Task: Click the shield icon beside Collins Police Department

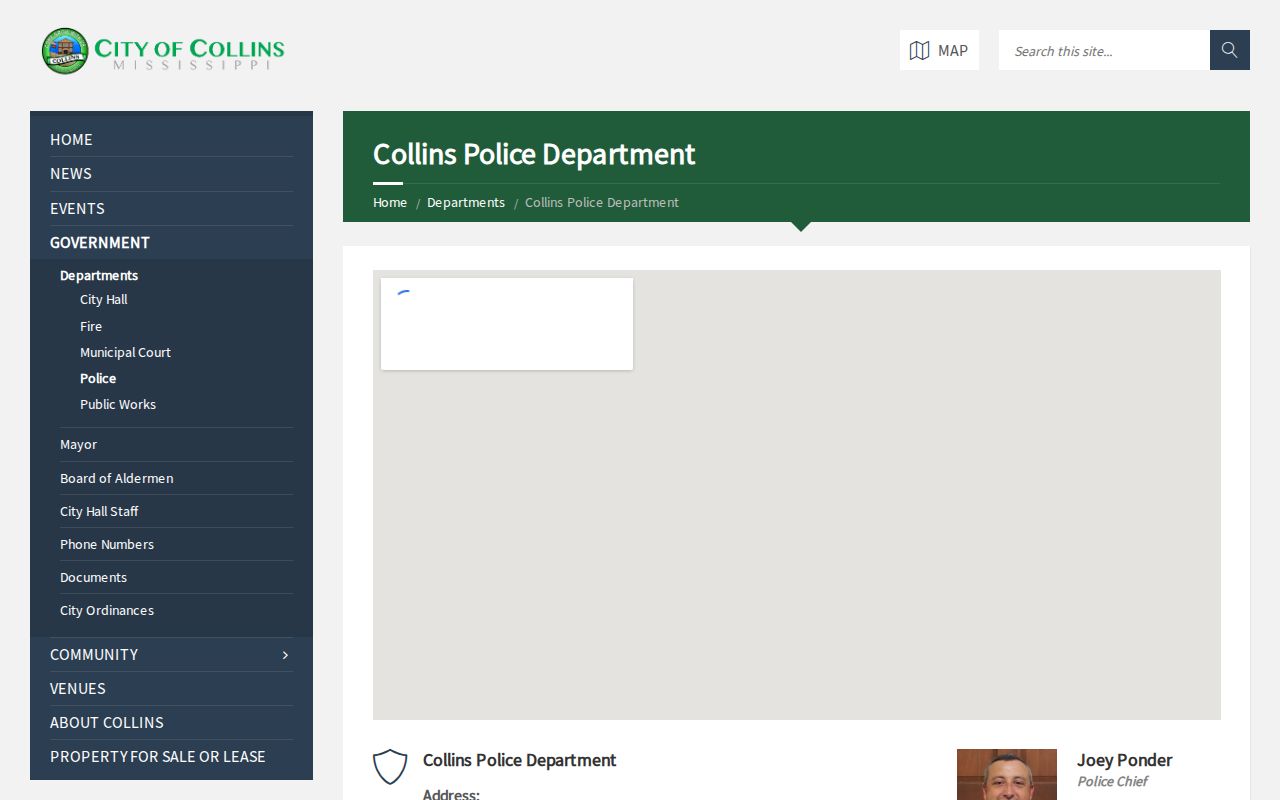Action: [390, 767]
